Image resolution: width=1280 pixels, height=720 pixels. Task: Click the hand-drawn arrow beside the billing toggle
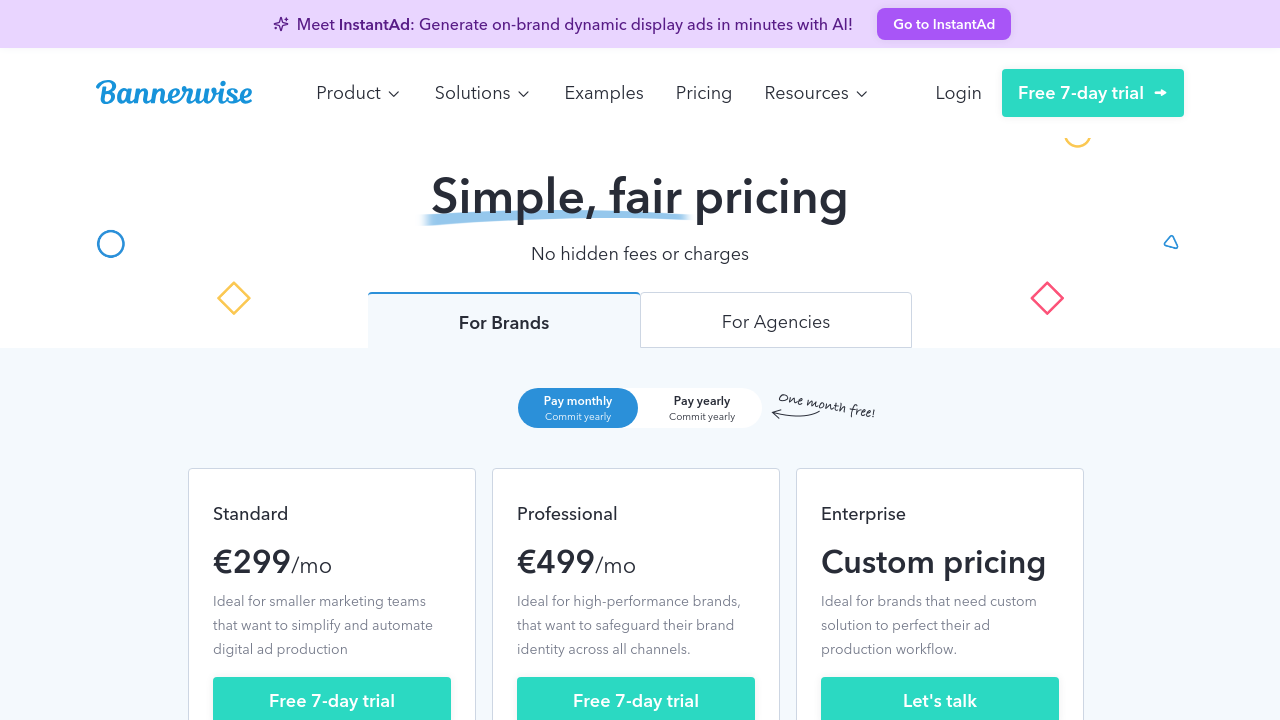click(795, 413)
